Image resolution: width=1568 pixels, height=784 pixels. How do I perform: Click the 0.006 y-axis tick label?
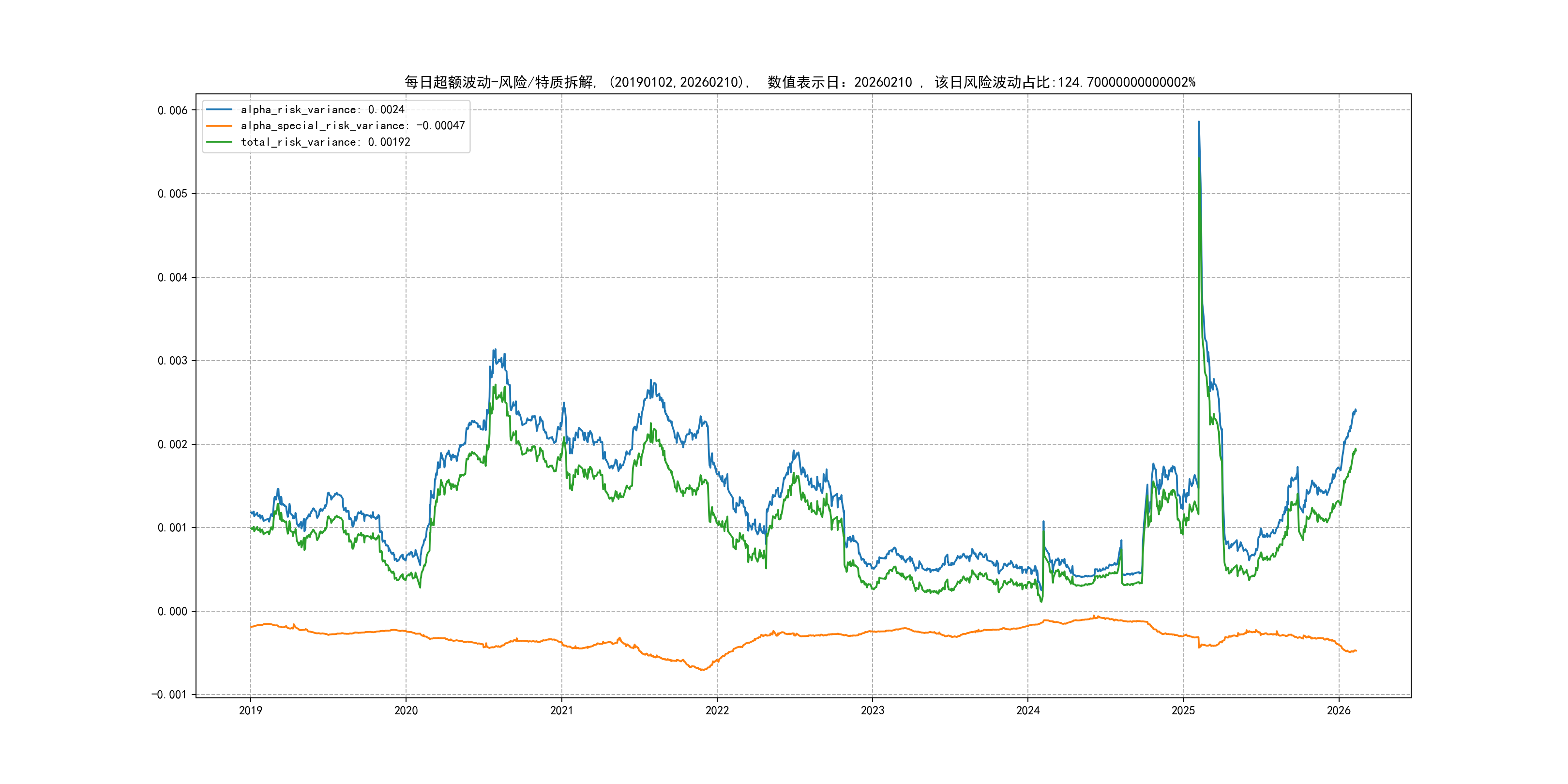pos(172,110)
